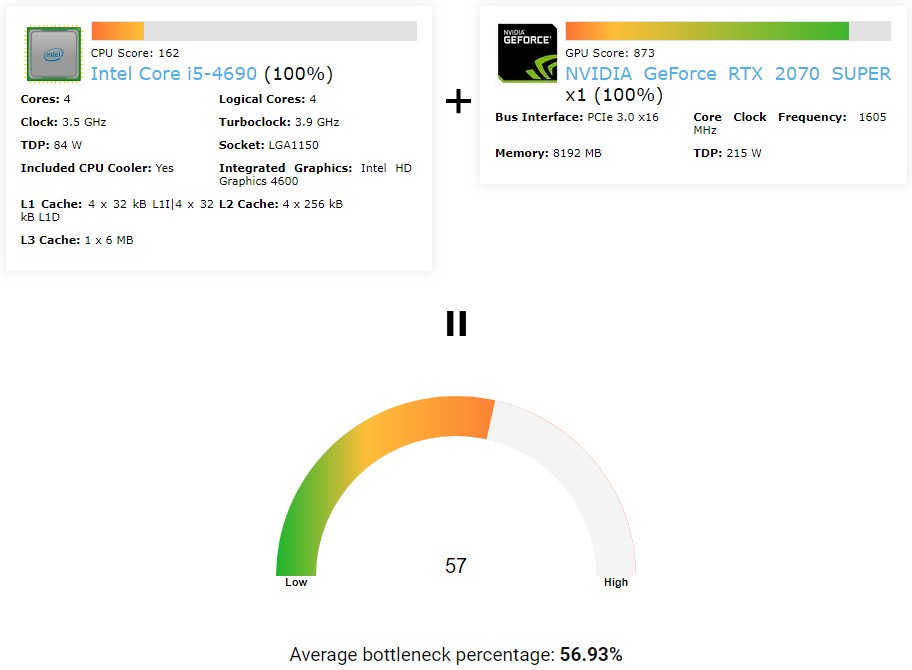912x670 pixels.
Task: Click the 'L2 Cache: 4 x 256 kB' text
Action: tap(281, 204)
